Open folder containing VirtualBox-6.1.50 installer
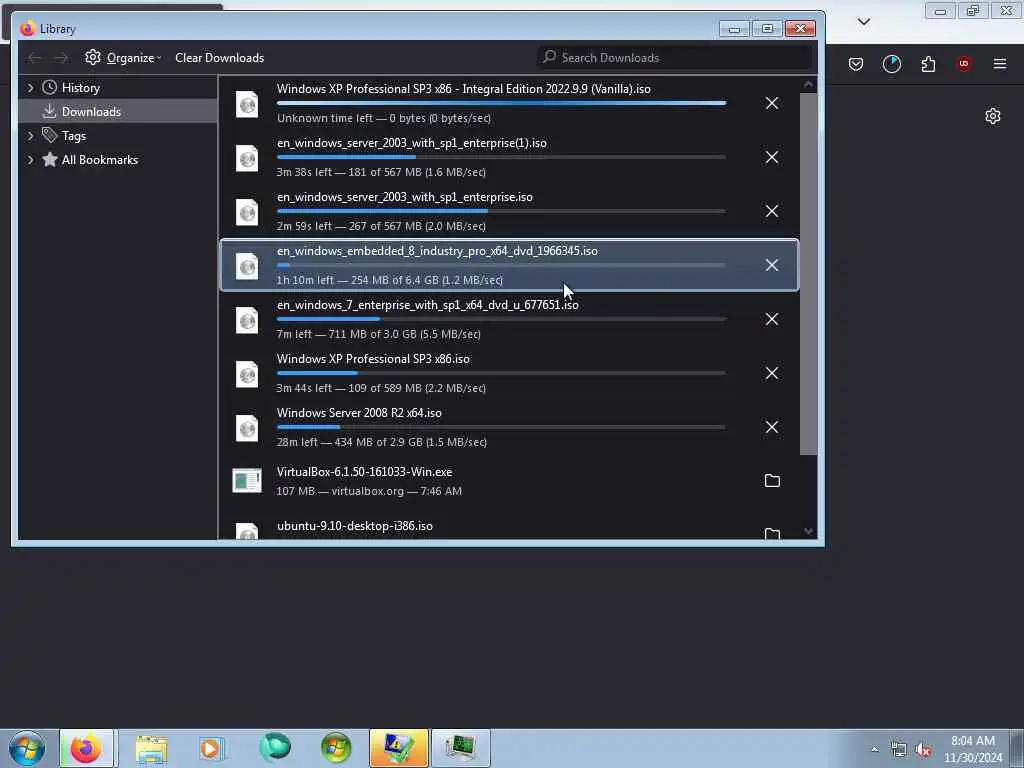Screen dimensions: 1024x768 772,481
